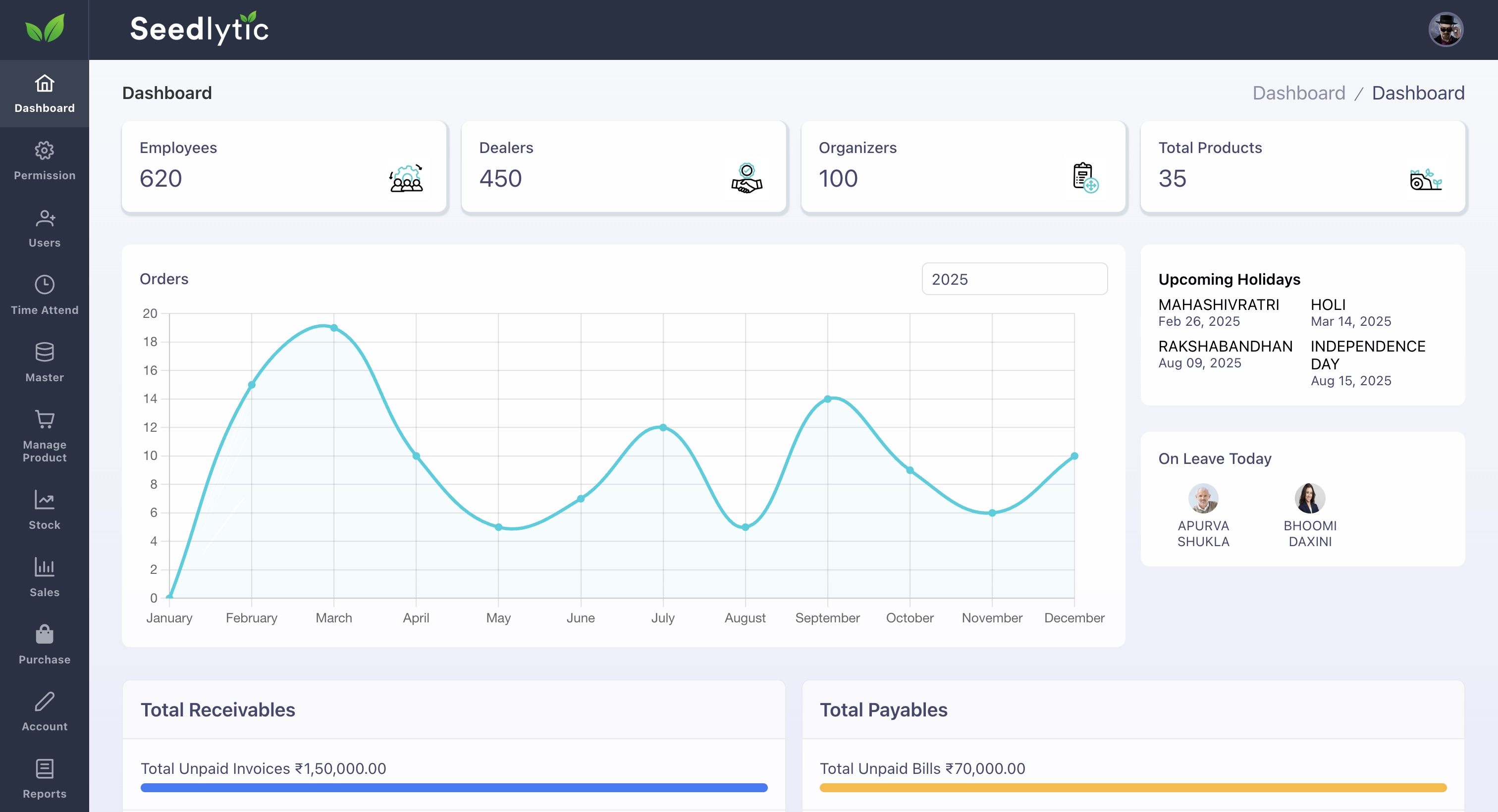Open Account pencil icon
This screenshot has height=812, width=1498.
tap(45, 701)
